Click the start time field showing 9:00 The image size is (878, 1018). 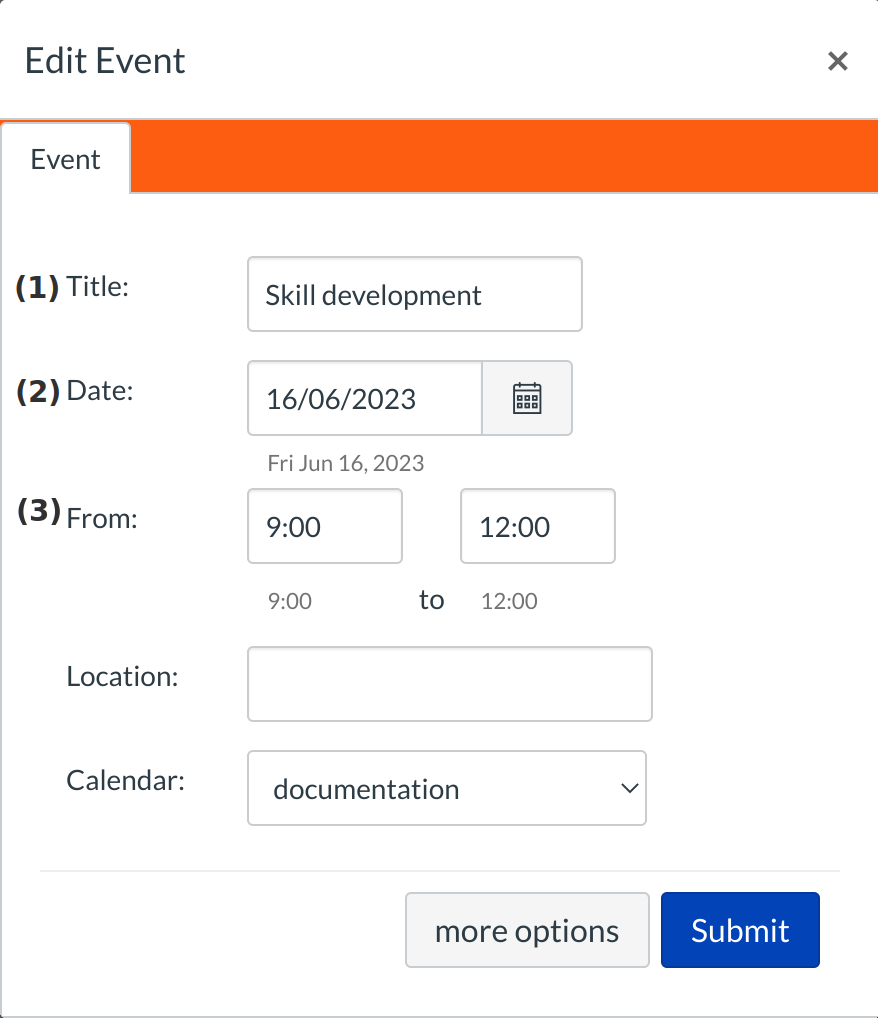[x=325, y=527]
